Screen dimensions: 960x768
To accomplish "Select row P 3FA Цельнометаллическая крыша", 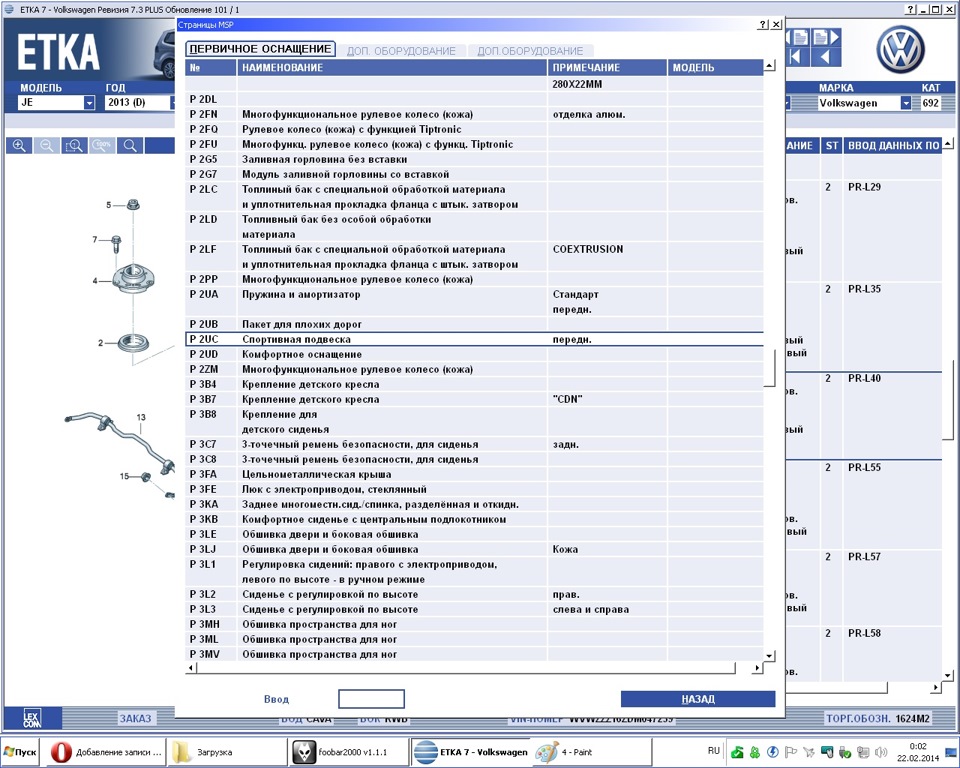I will pyautogui.click(x=474, y=474).
